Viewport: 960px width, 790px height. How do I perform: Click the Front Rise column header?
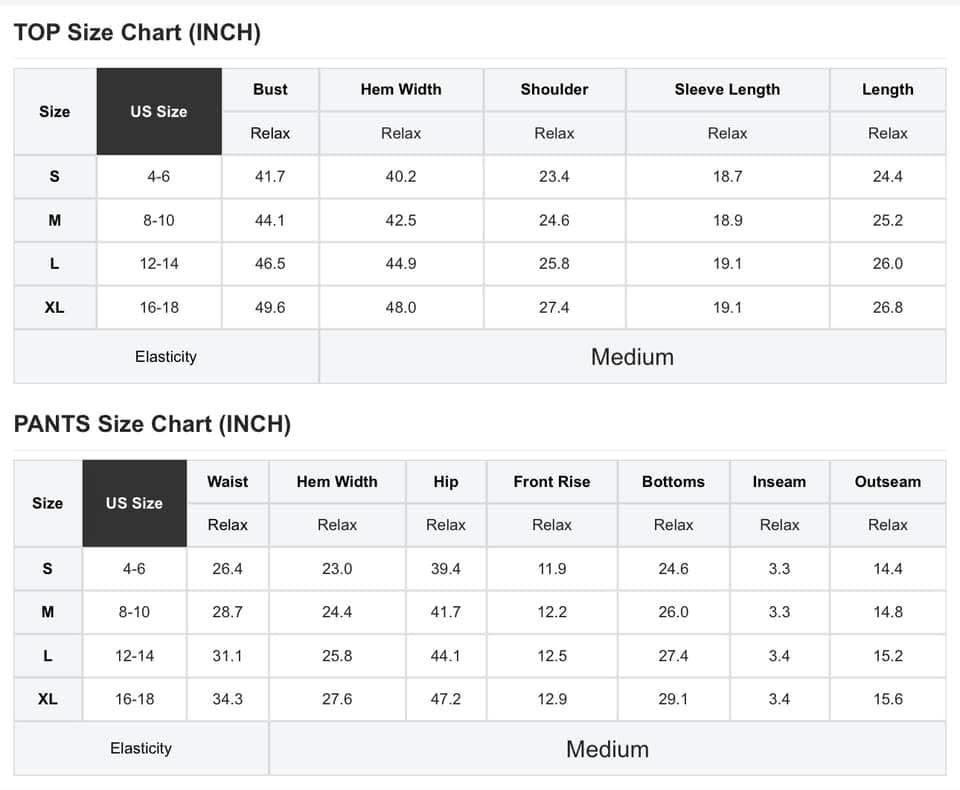552,482
